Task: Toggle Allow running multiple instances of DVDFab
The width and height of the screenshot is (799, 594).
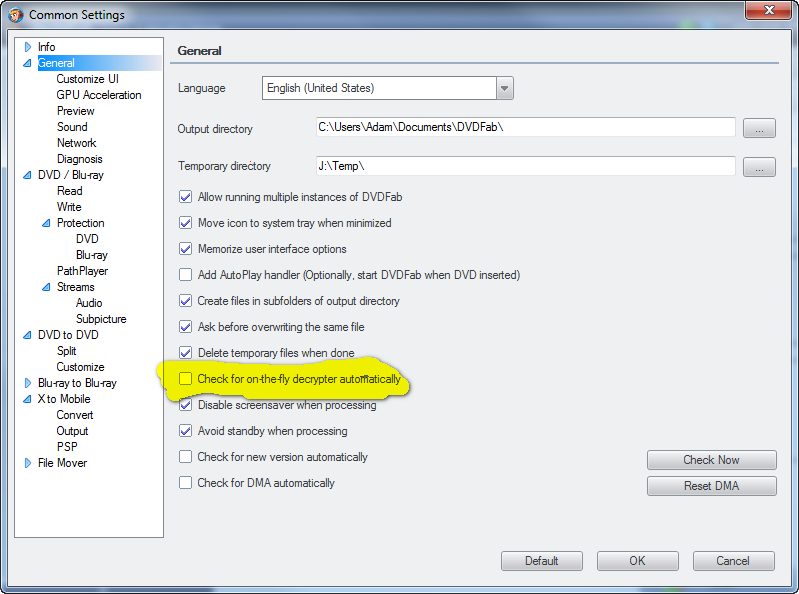Action: 185,197
